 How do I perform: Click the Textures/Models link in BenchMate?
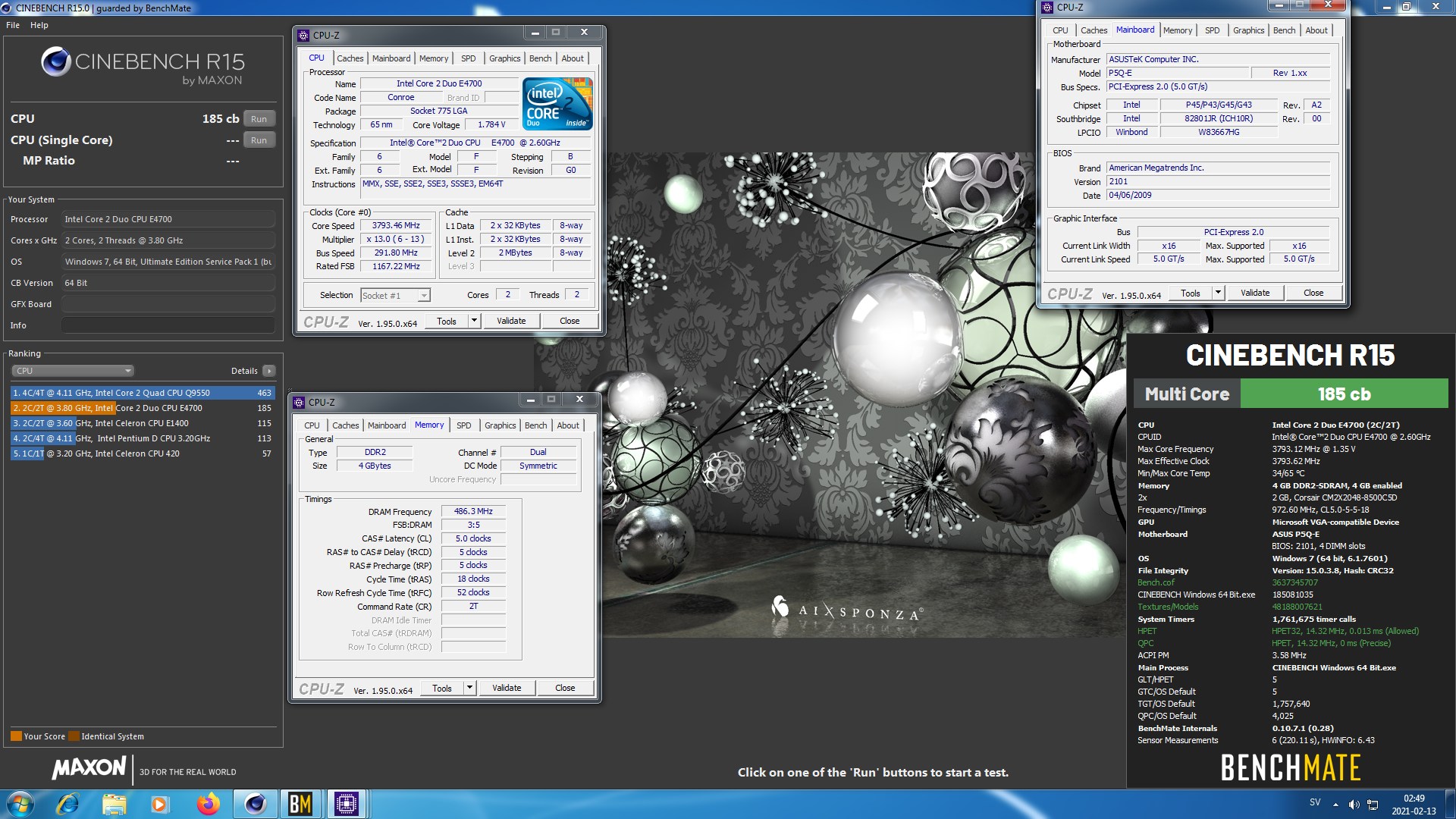click(1168, 607)
